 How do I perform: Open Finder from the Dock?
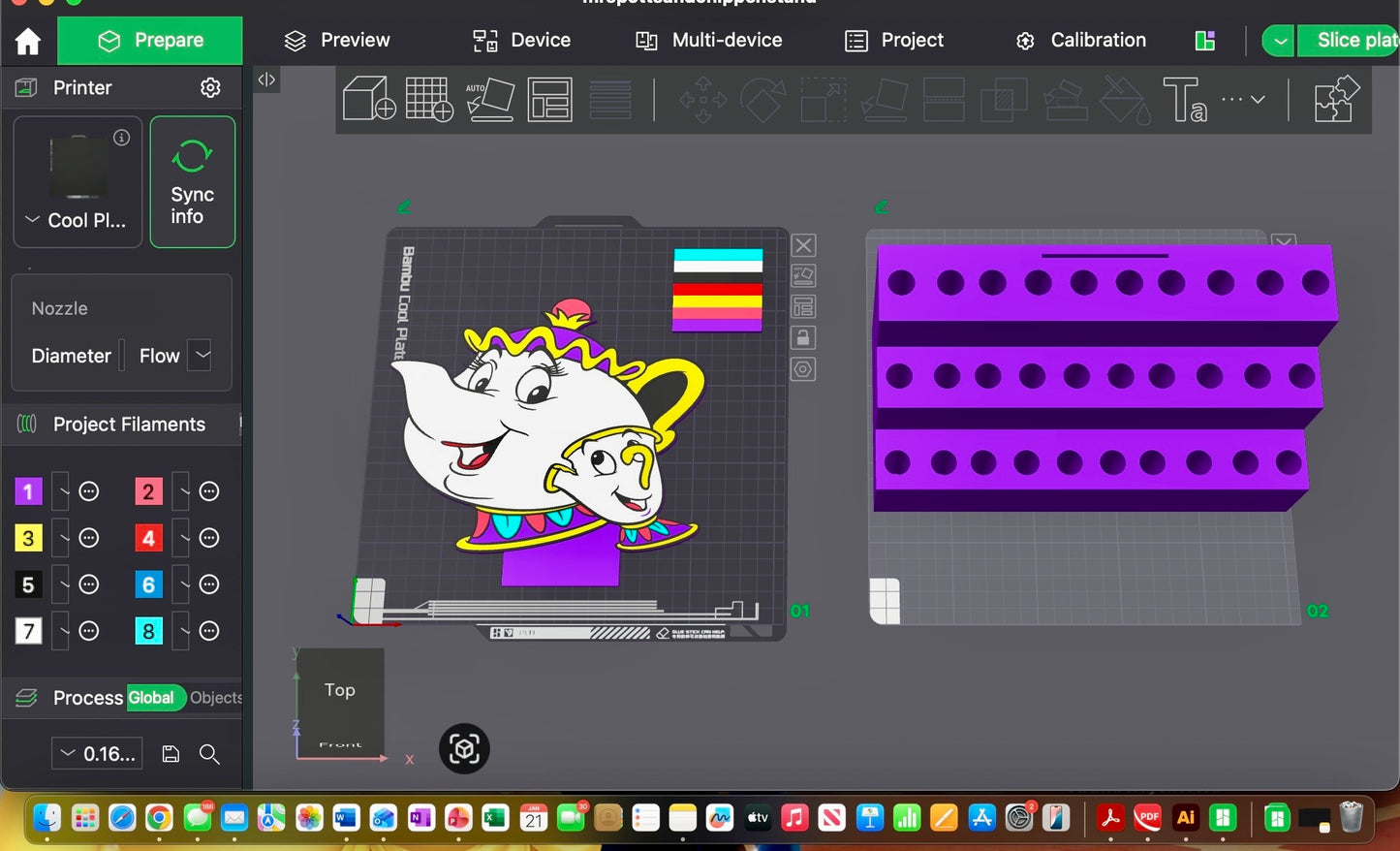tap(47, 818)
